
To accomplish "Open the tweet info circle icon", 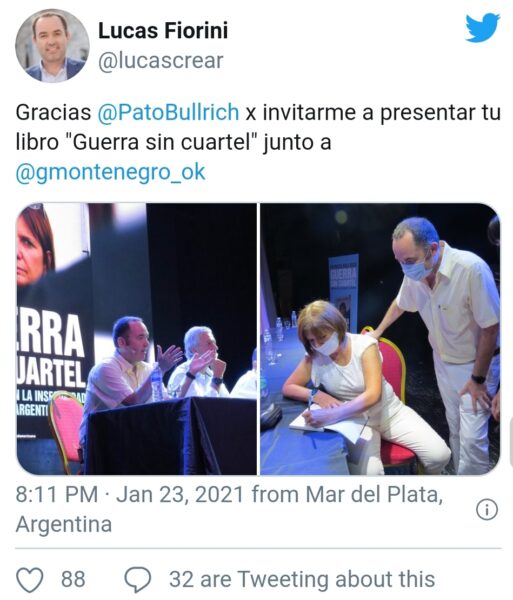I will (x=487, y=510).
